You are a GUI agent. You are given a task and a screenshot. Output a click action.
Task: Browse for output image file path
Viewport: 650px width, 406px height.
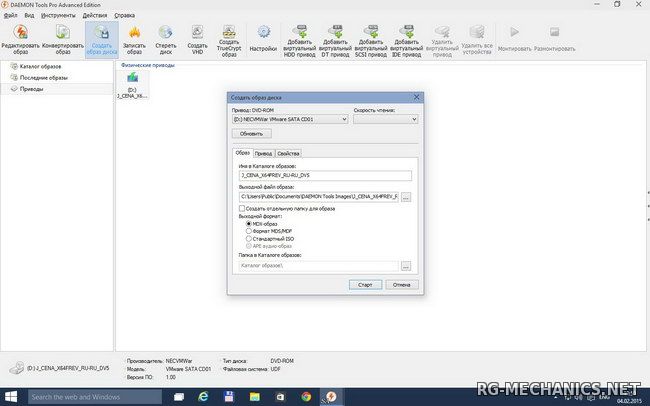pos(405,196)
